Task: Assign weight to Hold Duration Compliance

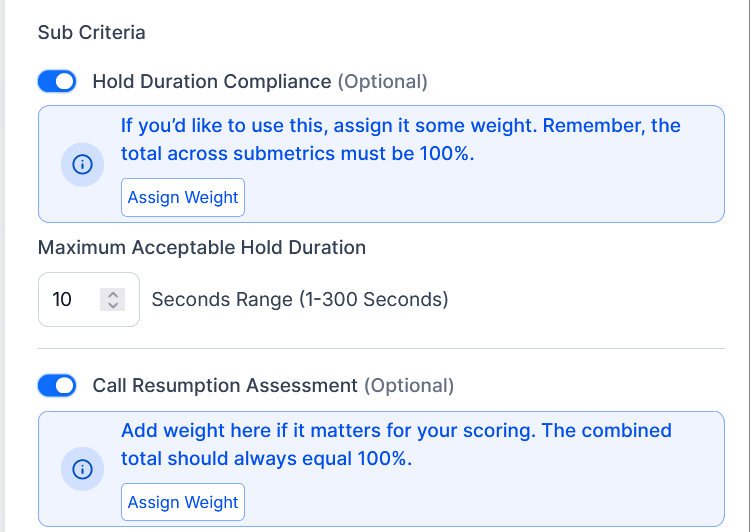Action: (183, 197)
